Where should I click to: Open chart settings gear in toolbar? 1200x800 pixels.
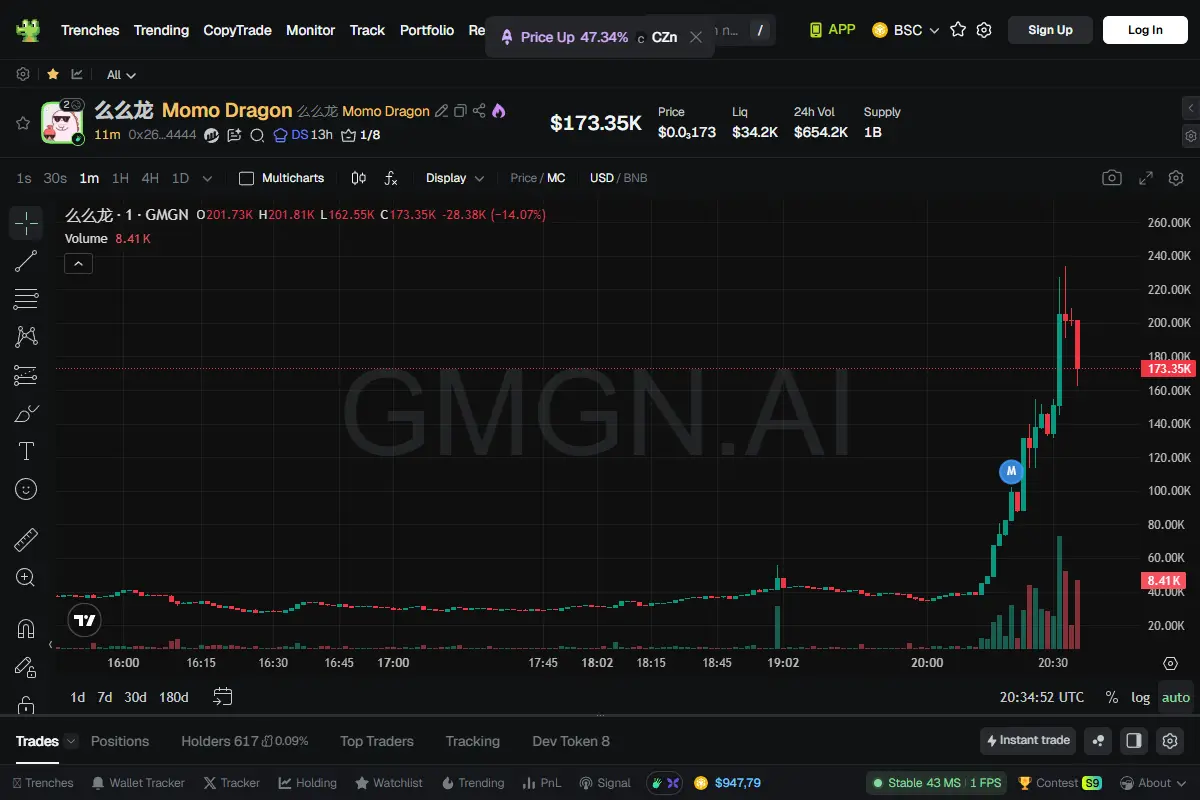click(x=1175, y=178)
